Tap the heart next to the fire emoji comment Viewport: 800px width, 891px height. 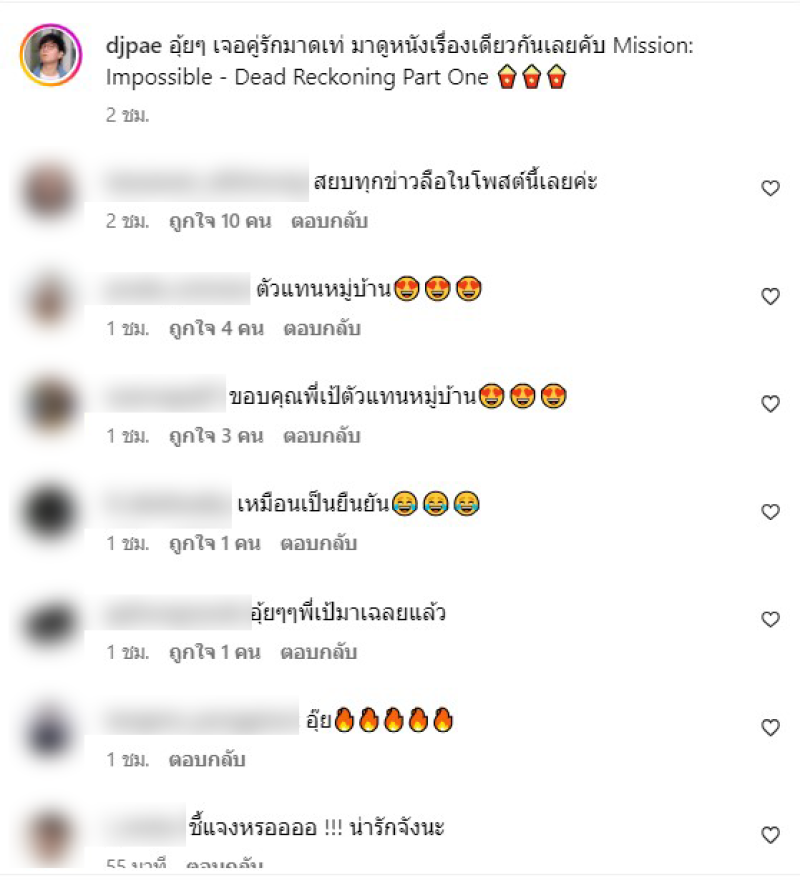(x=770, y=727)
